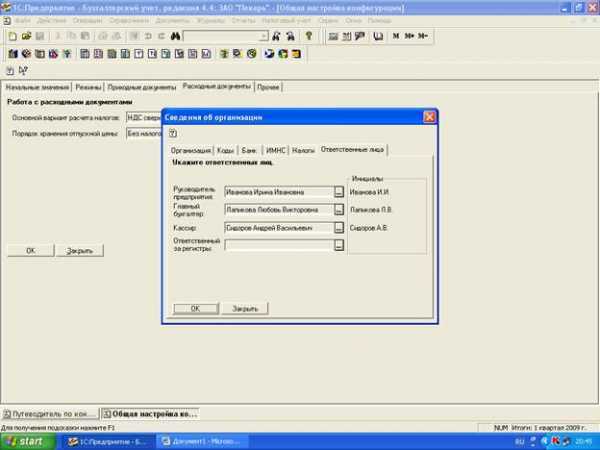Click OK in the organization details dialog
Screen dimensions: 600x450
[196, 308]
